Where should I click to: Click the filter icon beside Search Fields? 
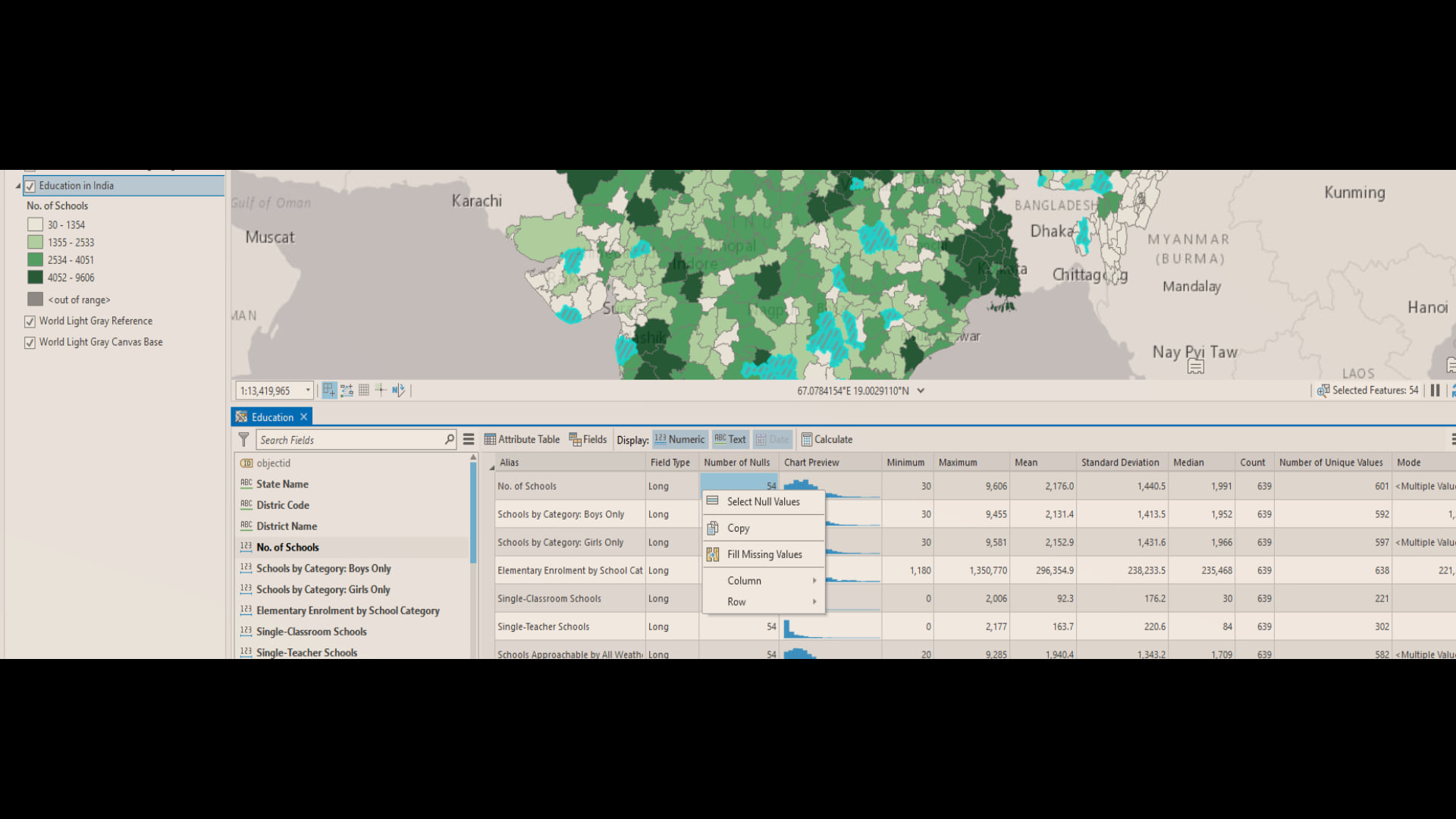pos(243,439)
